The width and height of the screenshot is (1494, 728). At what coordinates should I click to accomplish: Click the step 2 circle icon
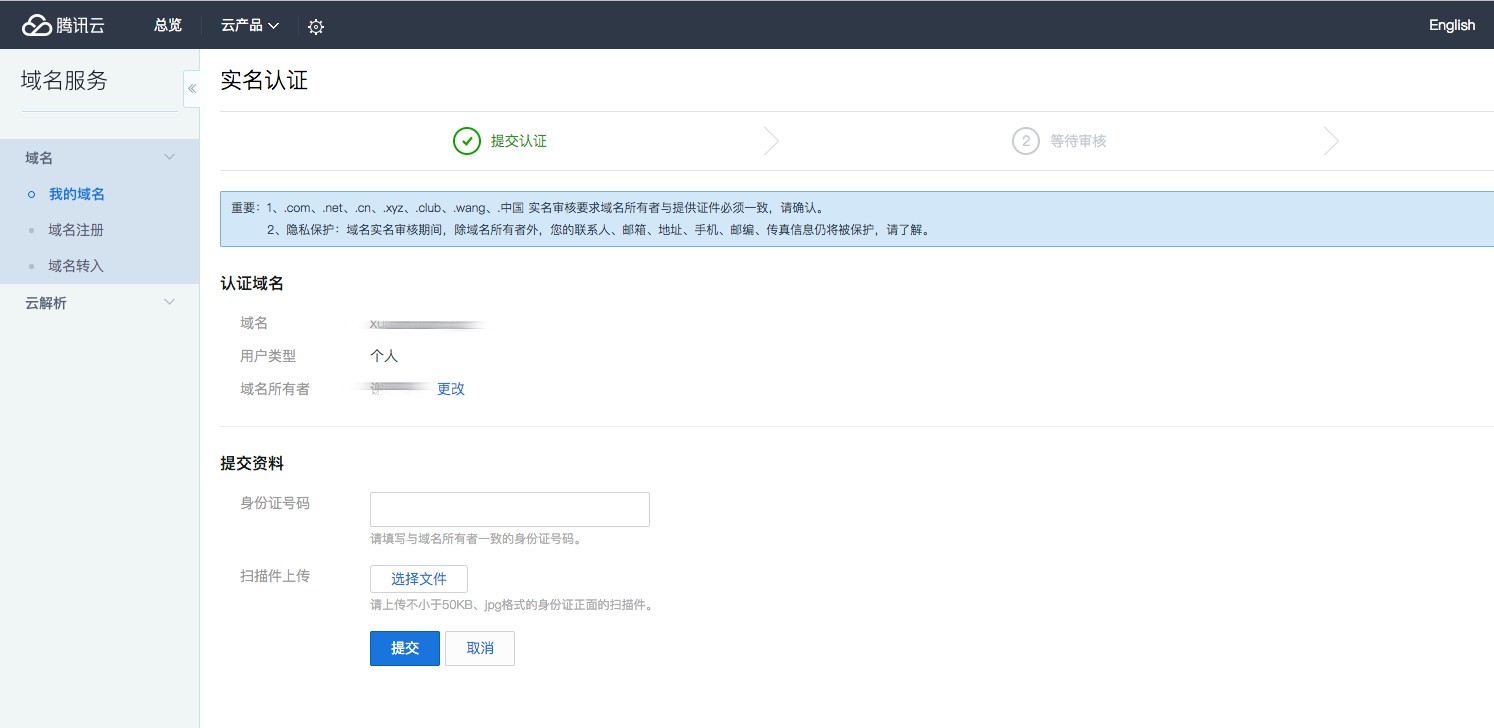pyautogui.click(x=1025, y=141)
